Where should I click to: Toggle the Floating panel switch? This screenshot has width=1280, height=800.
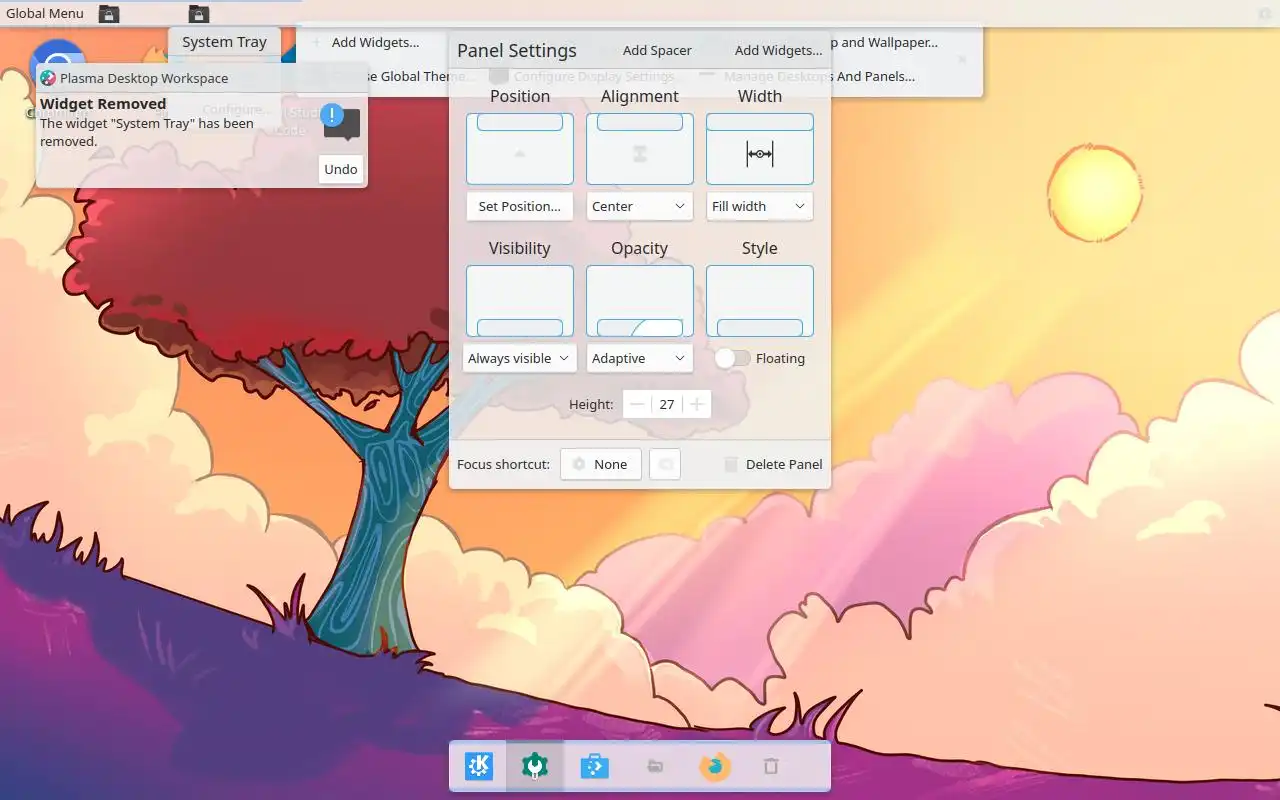click(x=733, y=358)
